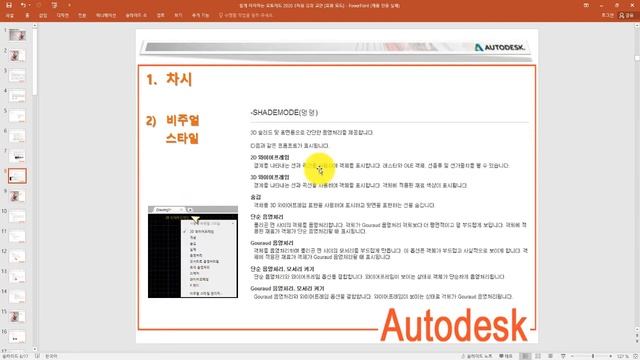Select slide 4 thumbnail
Viewport: 640px width, 360px height.
pyautogui.click(x=17, y=96)
